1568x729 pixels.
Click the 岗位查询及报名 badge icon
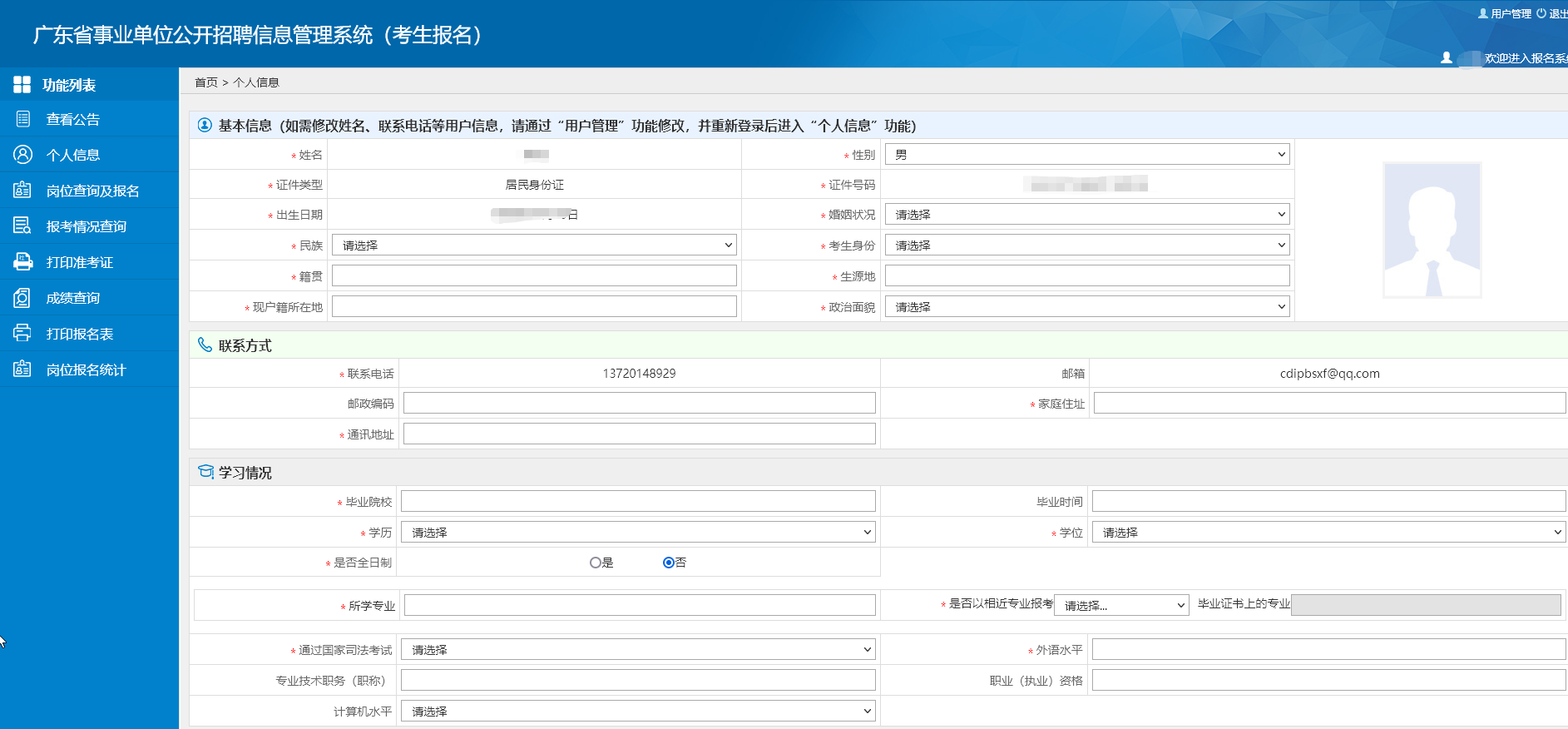(x=22, y=191)
